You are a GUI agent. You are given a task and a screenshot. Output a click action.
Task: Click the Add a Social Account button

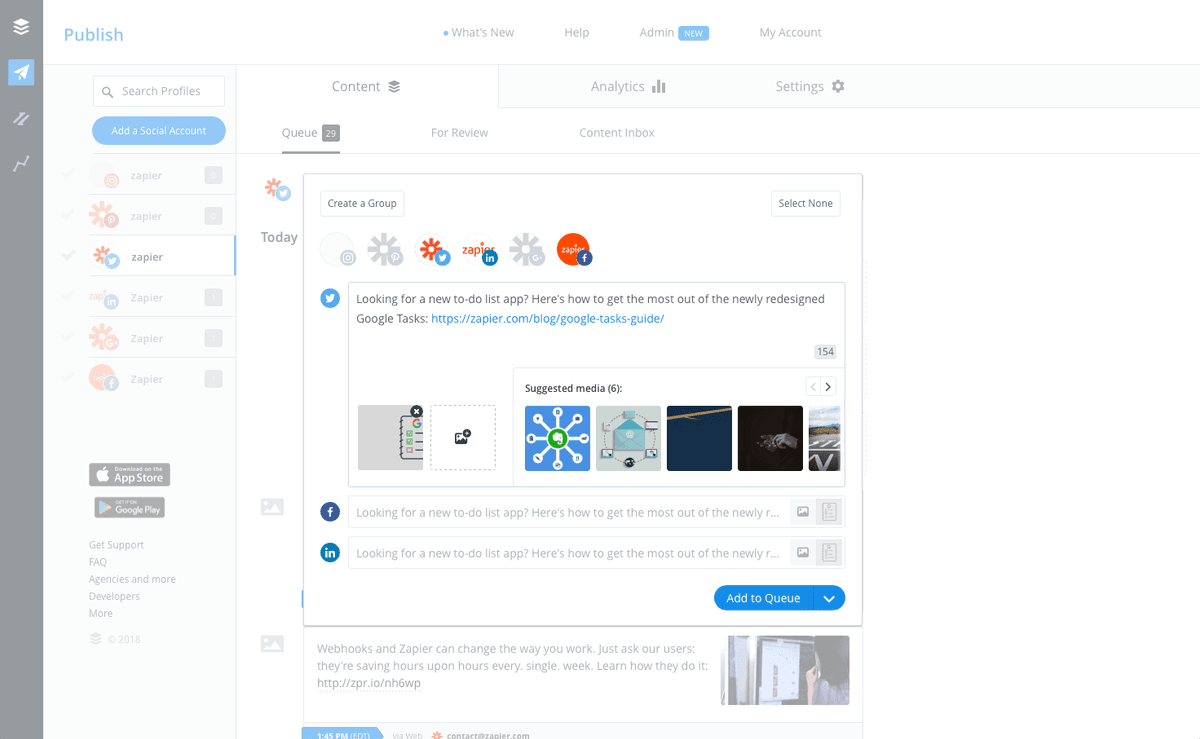point(159,130)
